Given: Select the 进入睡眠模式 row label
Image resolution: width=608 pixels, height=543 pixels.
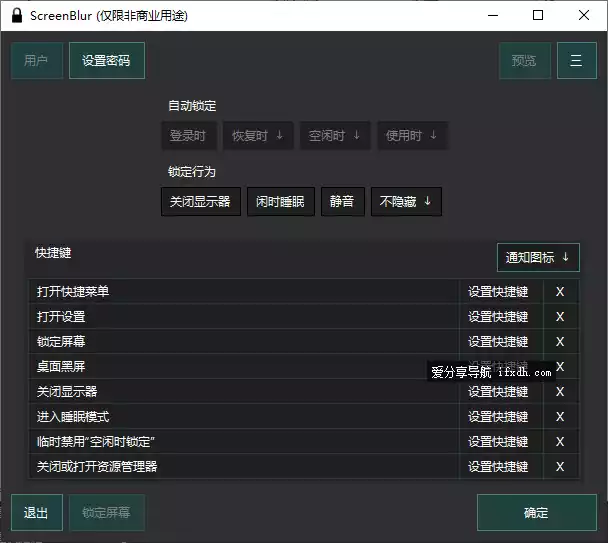Looking at the screenshot, I should point(73,417).
